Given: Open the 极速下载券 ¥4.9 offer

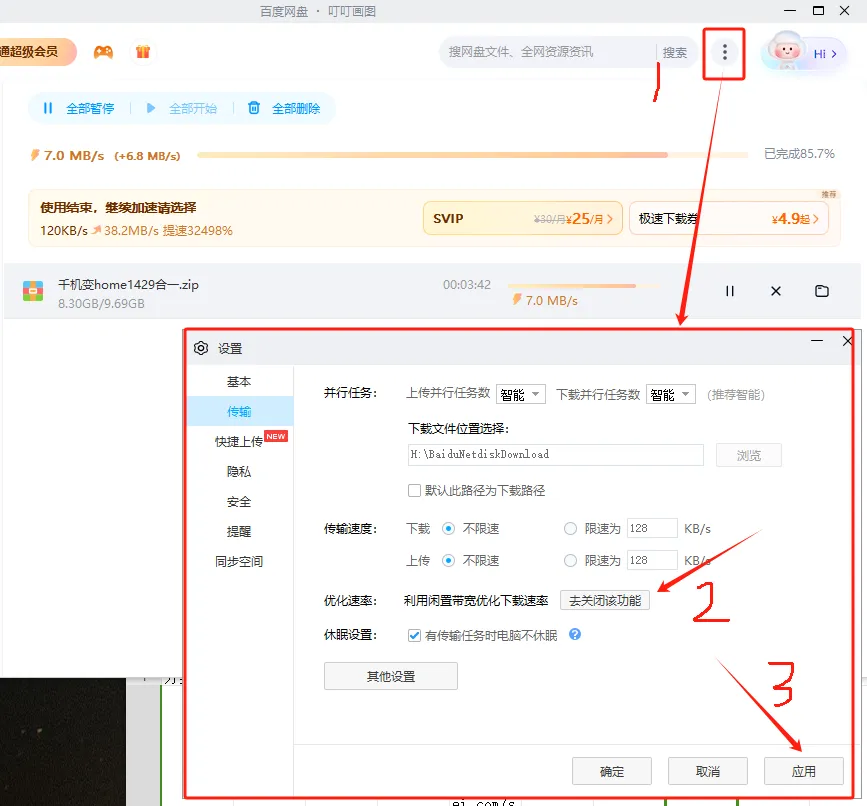Looking at the screenshot, I should (729, 218).
